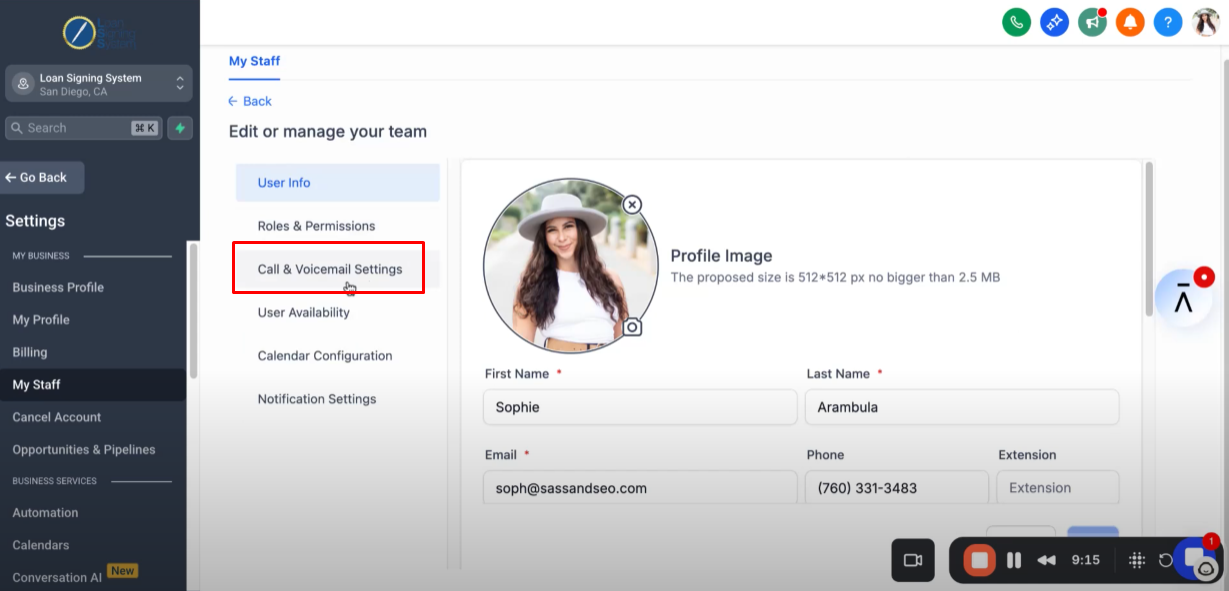Click the grid dots icon in recorder

[1137, 560]
